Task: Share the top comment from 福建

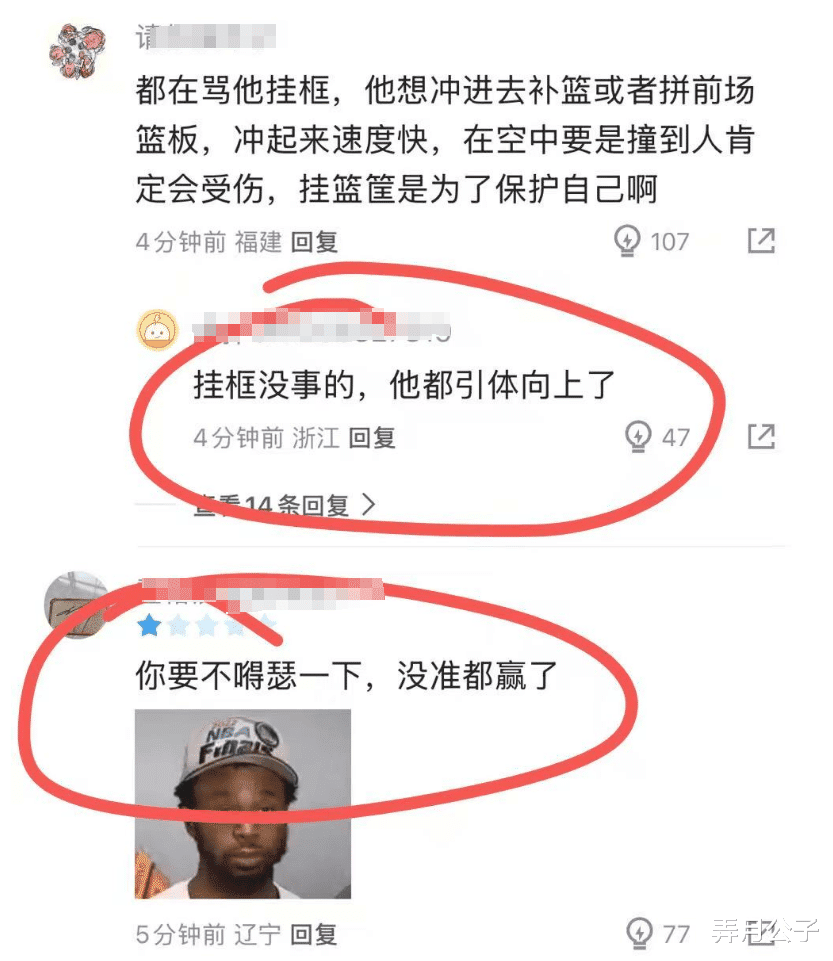Action: (x=761, y=240)
